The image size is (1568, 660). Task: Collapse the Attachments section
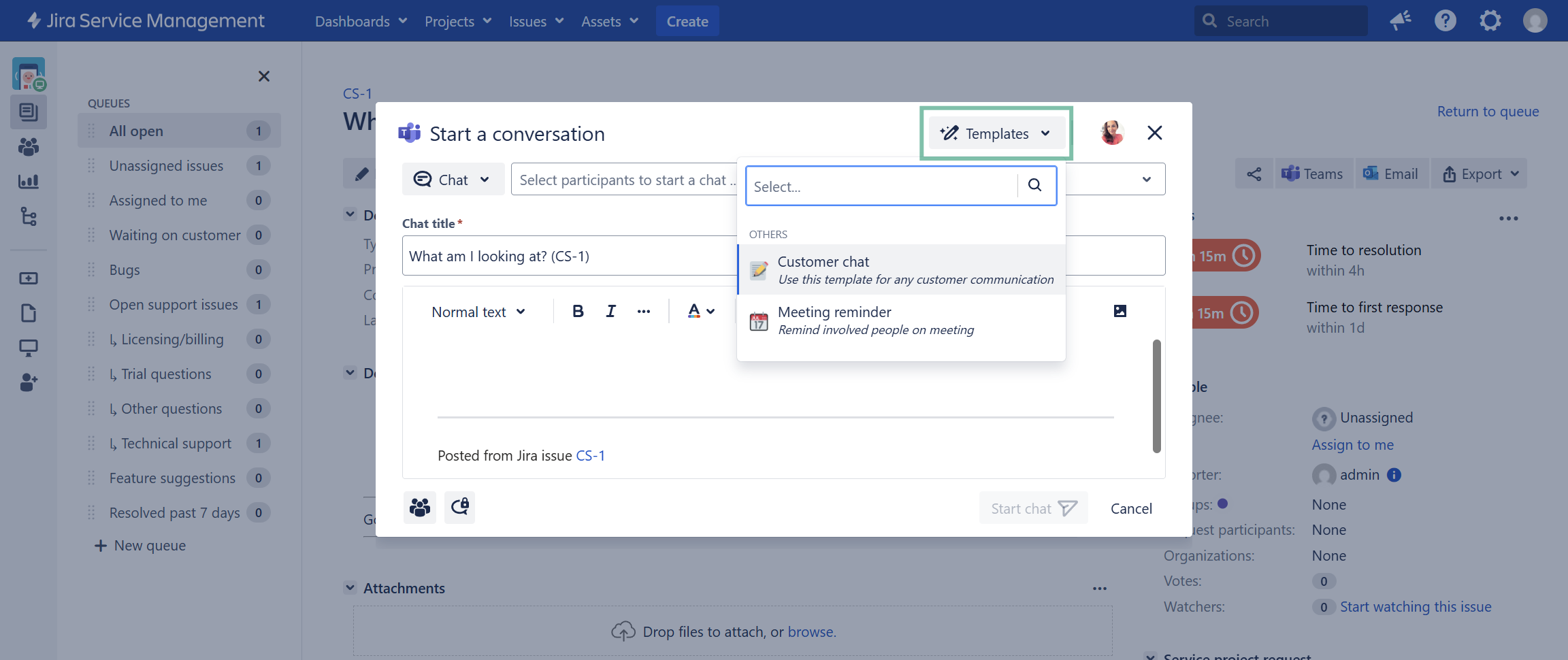(x=350, y=588)
